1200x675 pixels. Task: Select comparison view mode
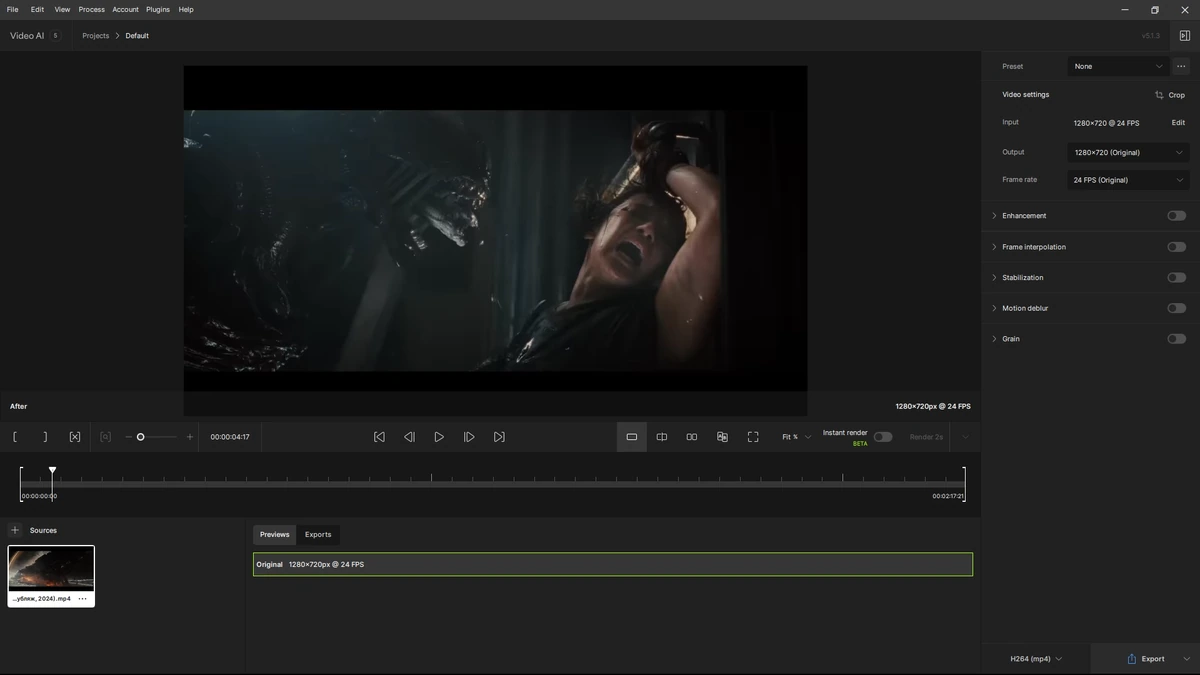click(722, 437)
